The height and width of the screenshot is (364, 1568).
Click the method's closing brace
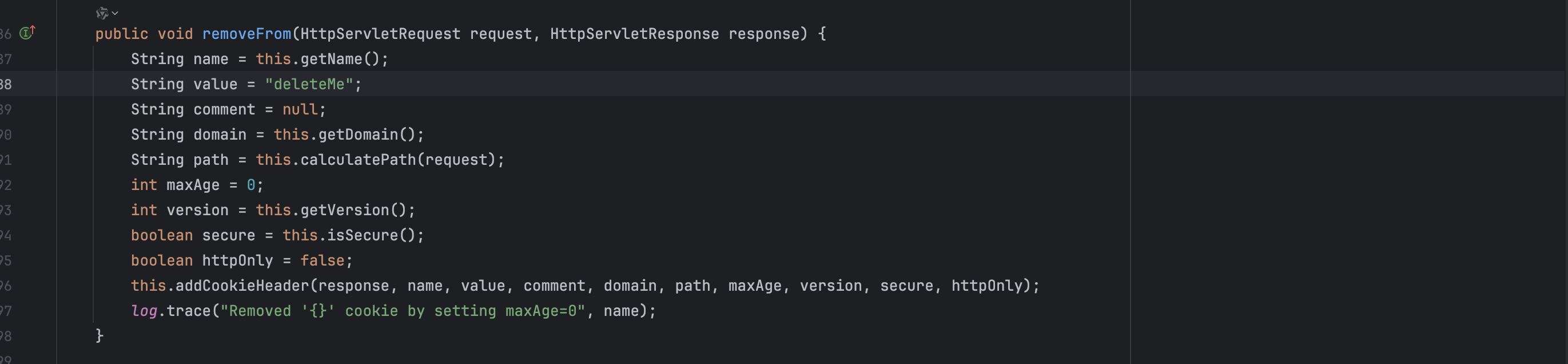[100, 336]
